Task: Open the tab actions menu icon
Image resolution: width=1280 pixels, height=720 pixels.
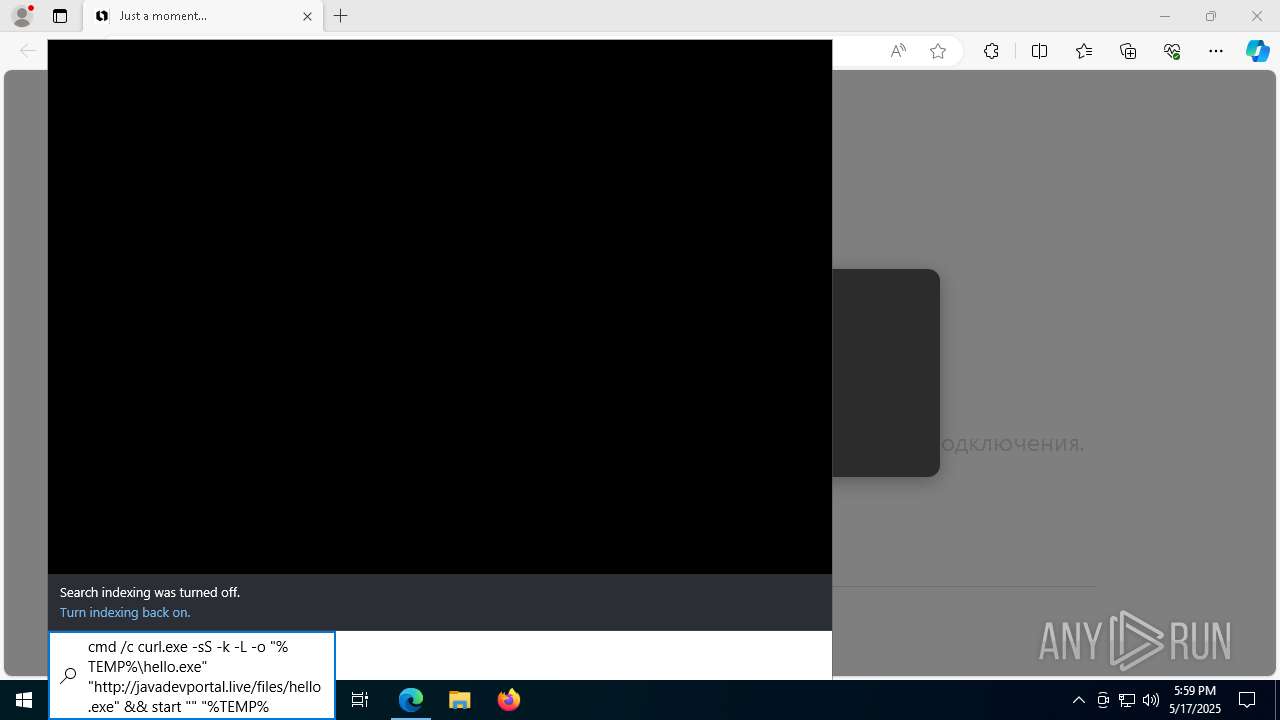Action: pyautogui.click(x=60, y=16)
